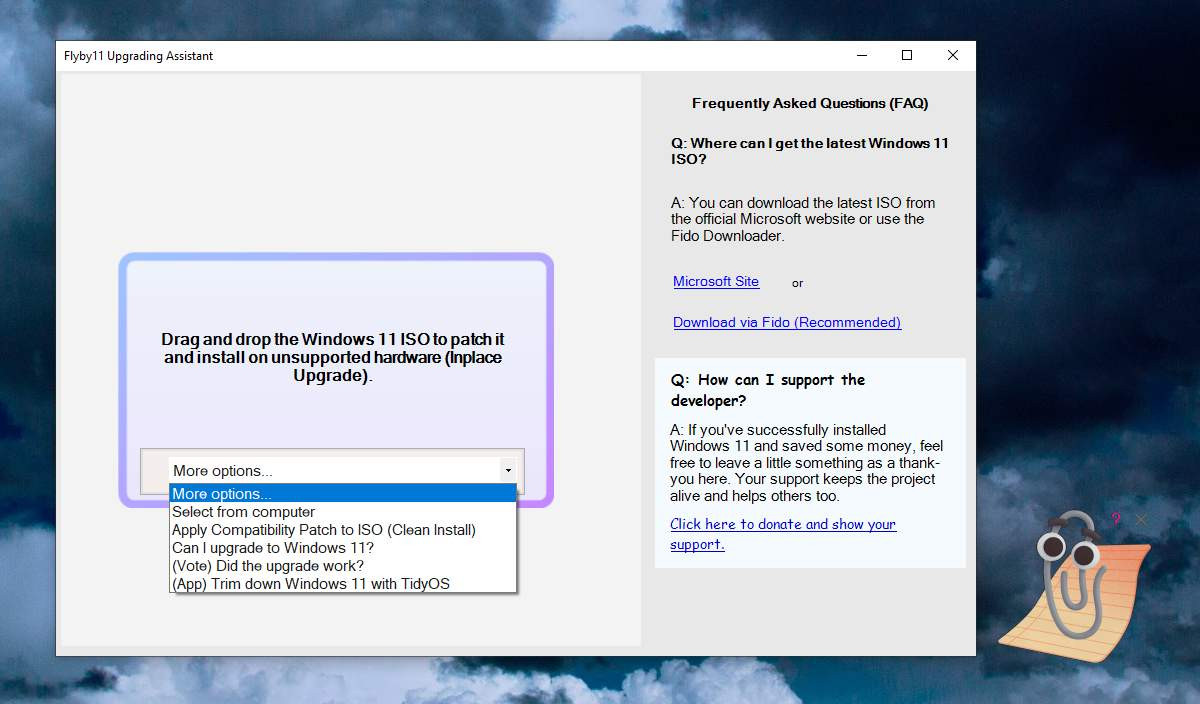The height and width of the screenshot is (704, 1200).
Task: Open the 'Microsoft Site' link
Action: tap(716, 281)
